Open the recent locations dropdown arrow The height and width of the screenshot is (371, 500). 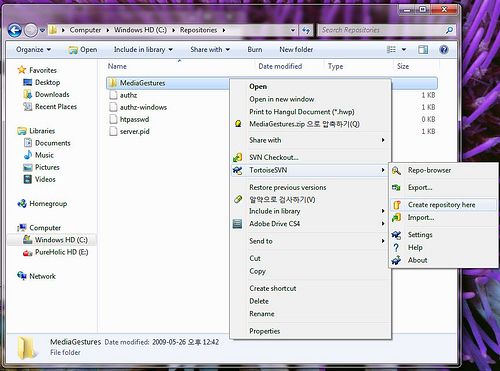tap(42, 30)
